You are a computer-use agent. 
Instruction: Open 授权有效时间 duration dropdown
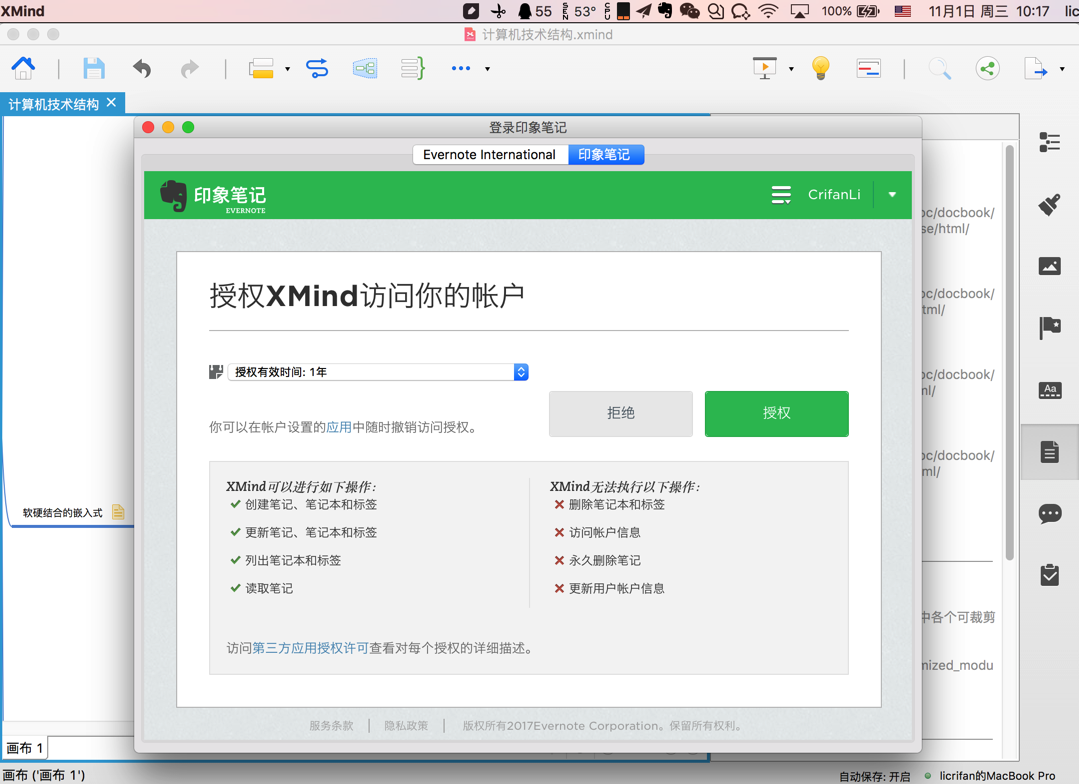[x=378, y=372]
